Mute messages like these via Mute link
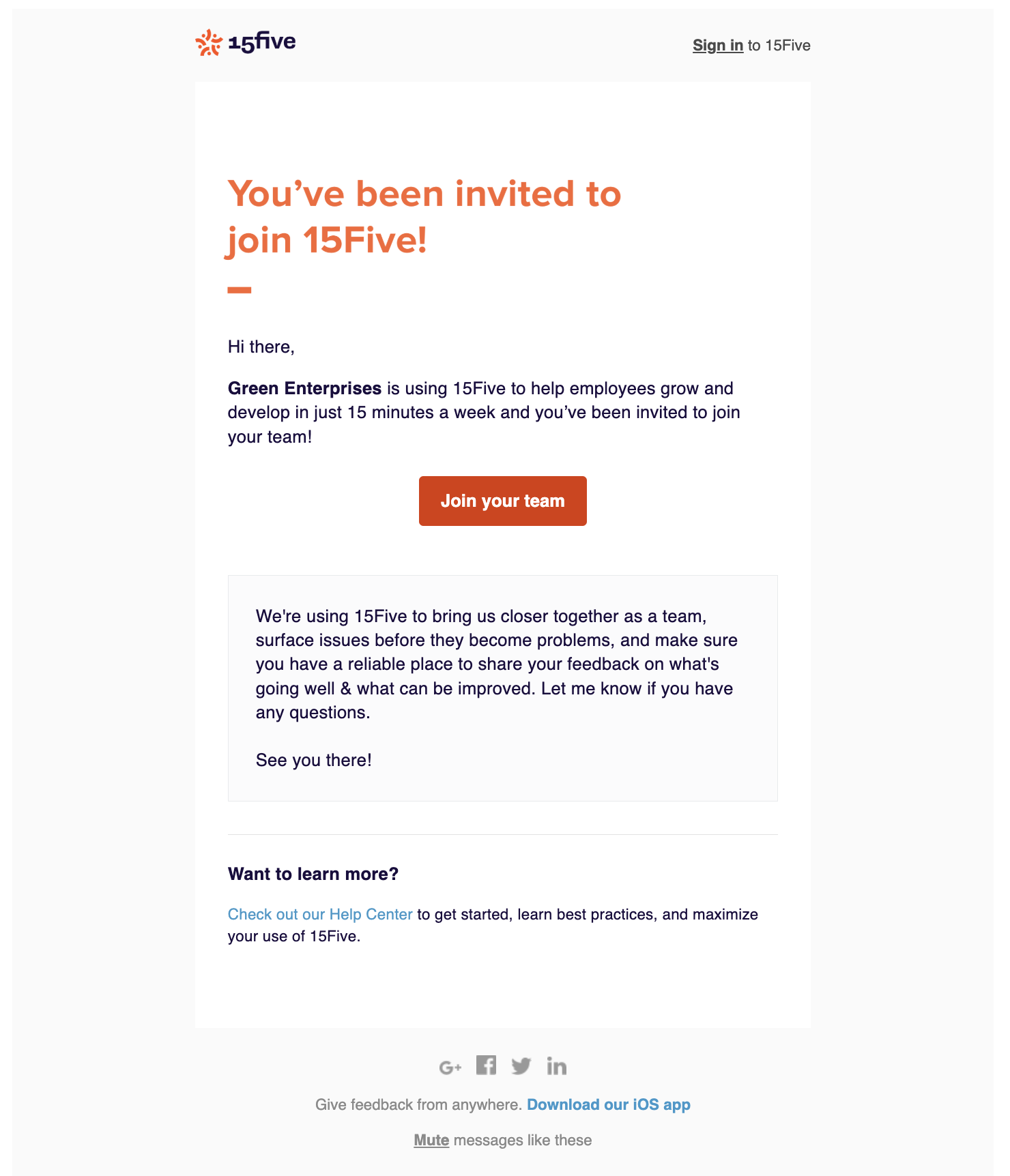Viewport: 1010px width, 1176px height. 431,1140
